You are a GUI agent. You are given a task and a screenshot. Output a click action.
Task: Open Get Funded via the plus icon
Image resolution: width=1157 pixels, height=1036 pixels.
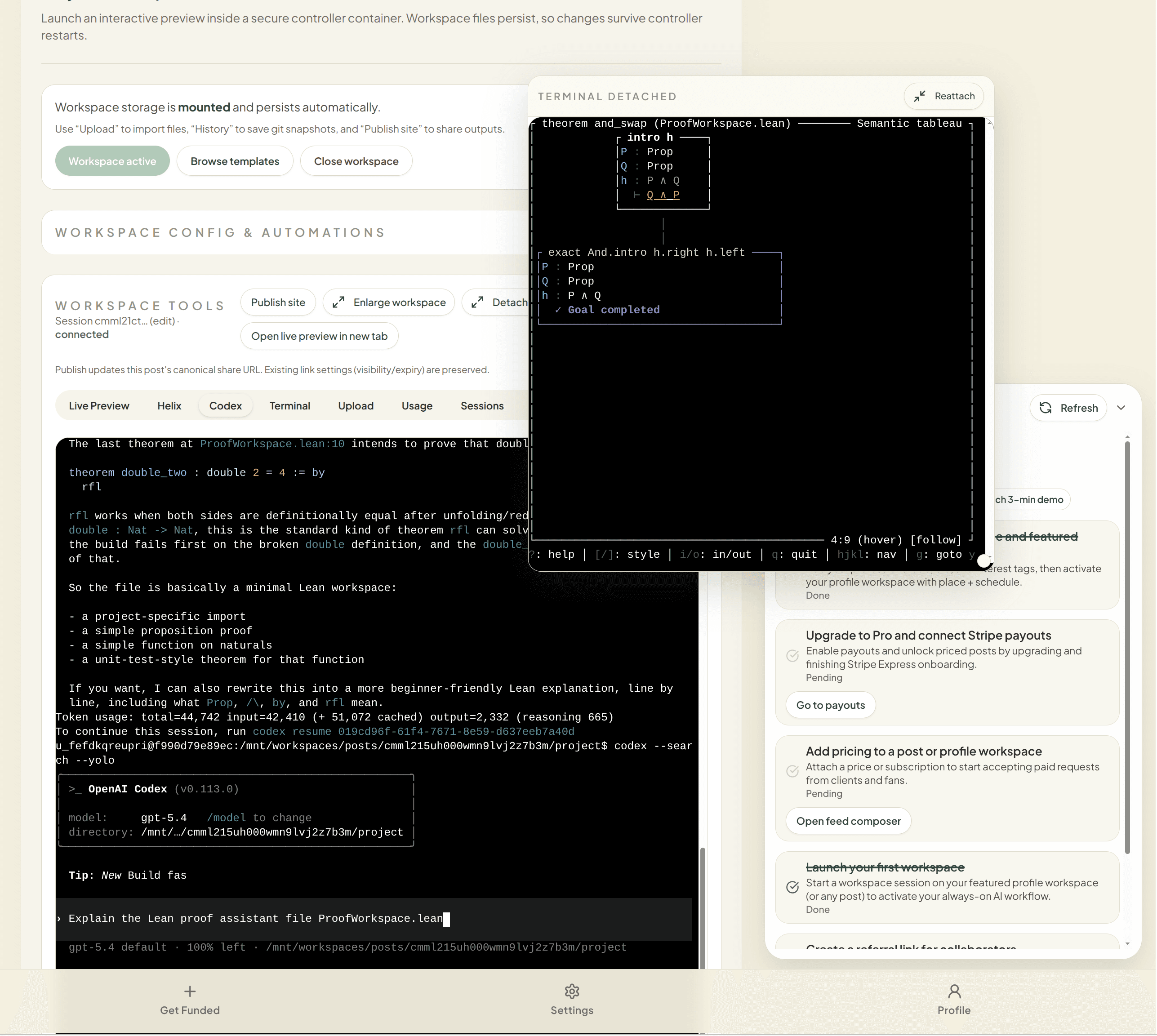tap(190, 992)
